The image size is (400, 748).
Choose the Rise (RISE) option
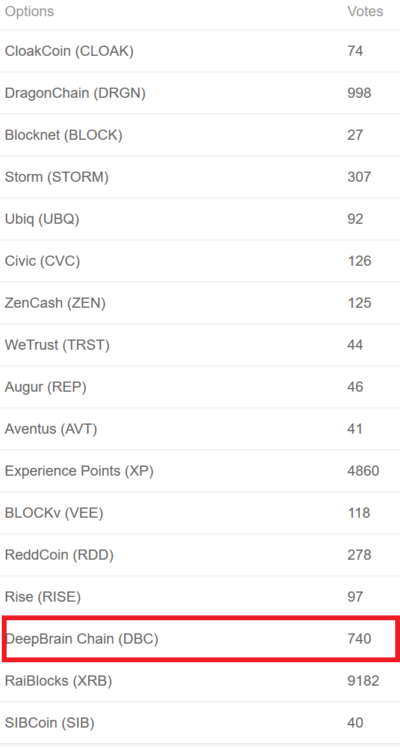pyautogui.click(x=200, y=597)
